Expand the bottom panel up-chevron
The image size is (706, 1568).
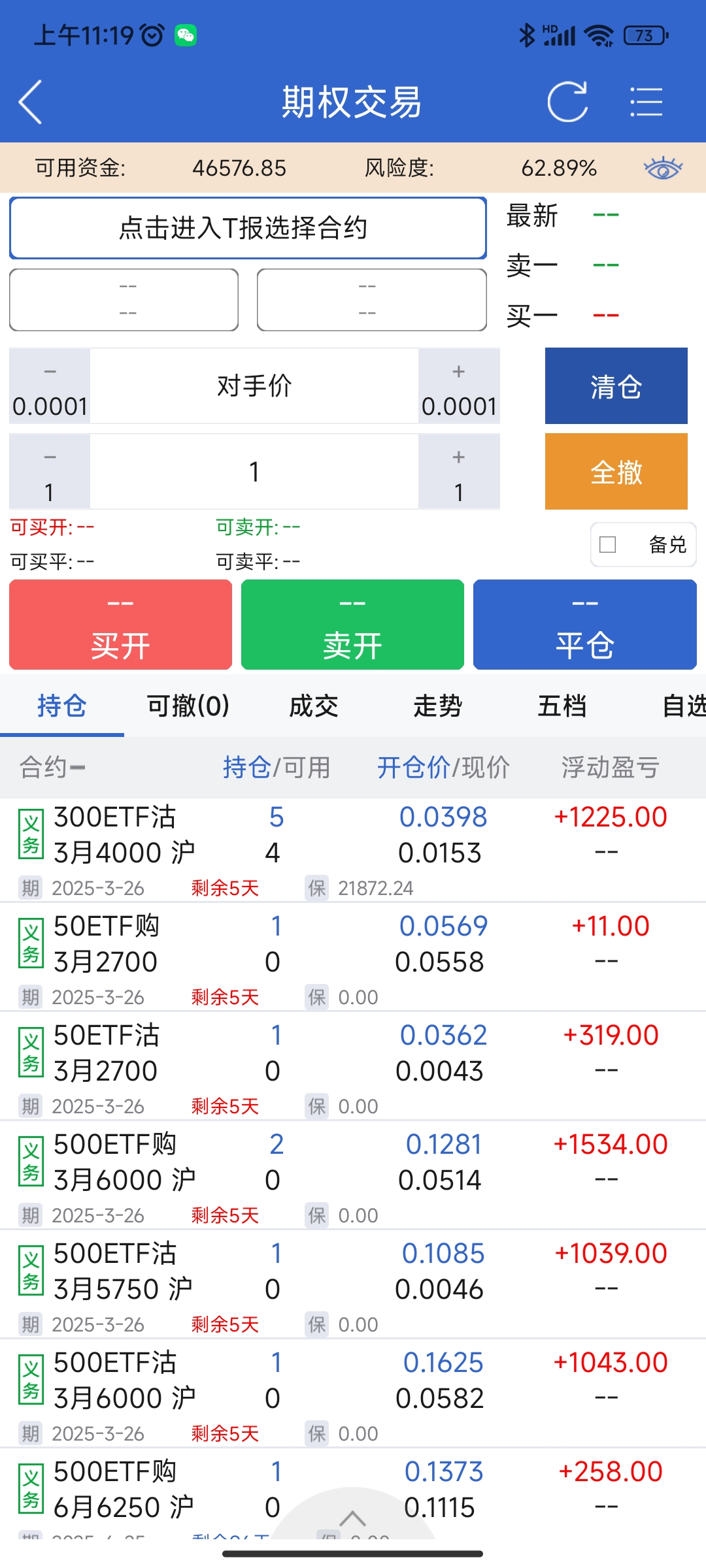point(352,1517)
